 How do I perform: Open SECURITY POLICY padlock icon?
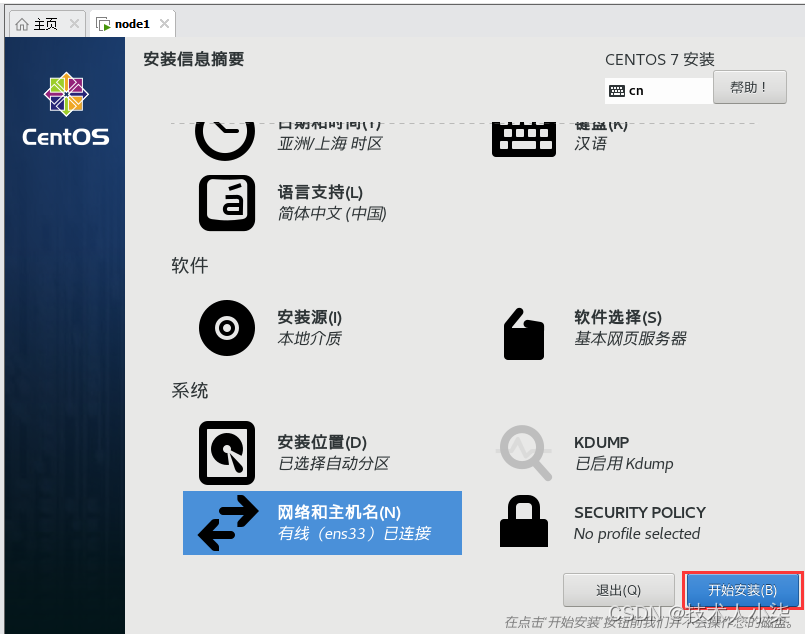pos(524,520)
